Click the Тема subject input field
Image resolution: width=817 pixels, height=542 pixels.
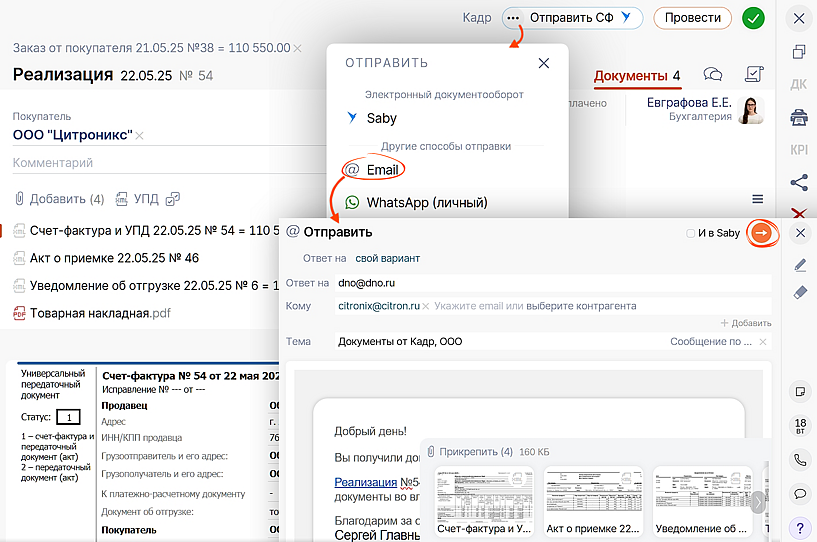point(500,342)
